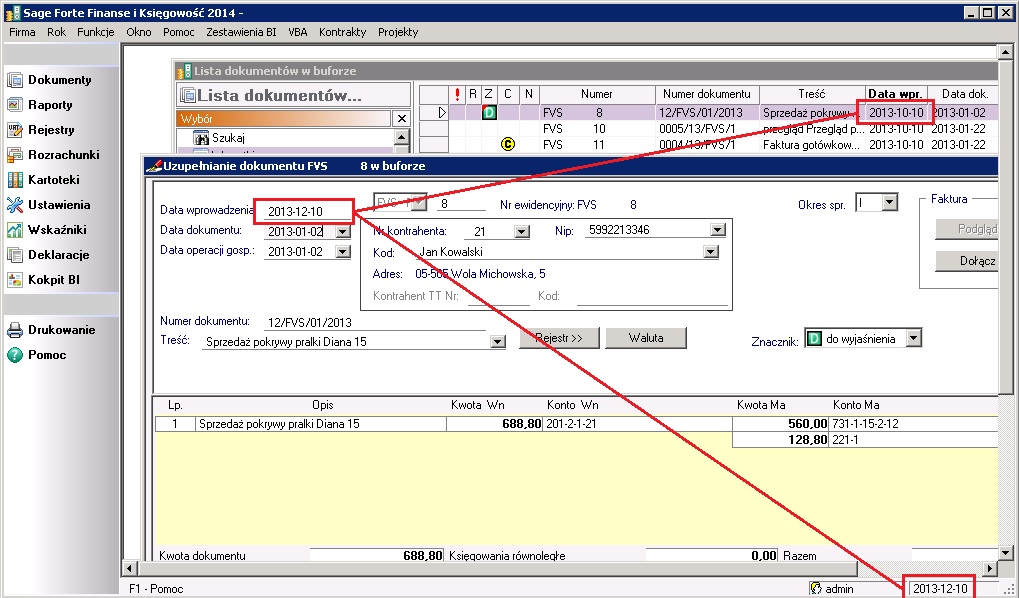Click the Kontrahent TT Nr field
The image size is (1019, 598).
498,296
